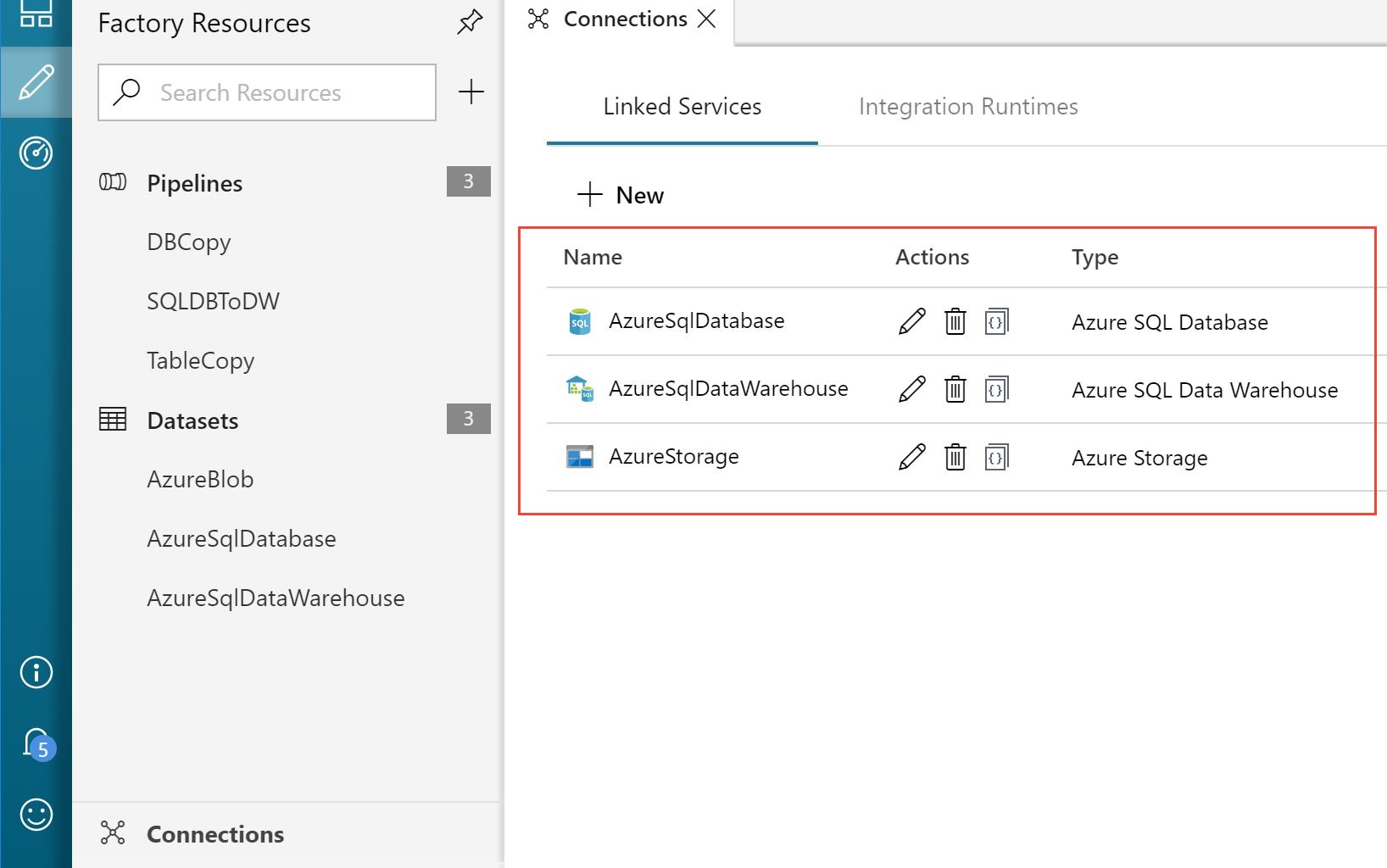
Task: Focus the Search Resources field
Action: [x=267, y=92]
